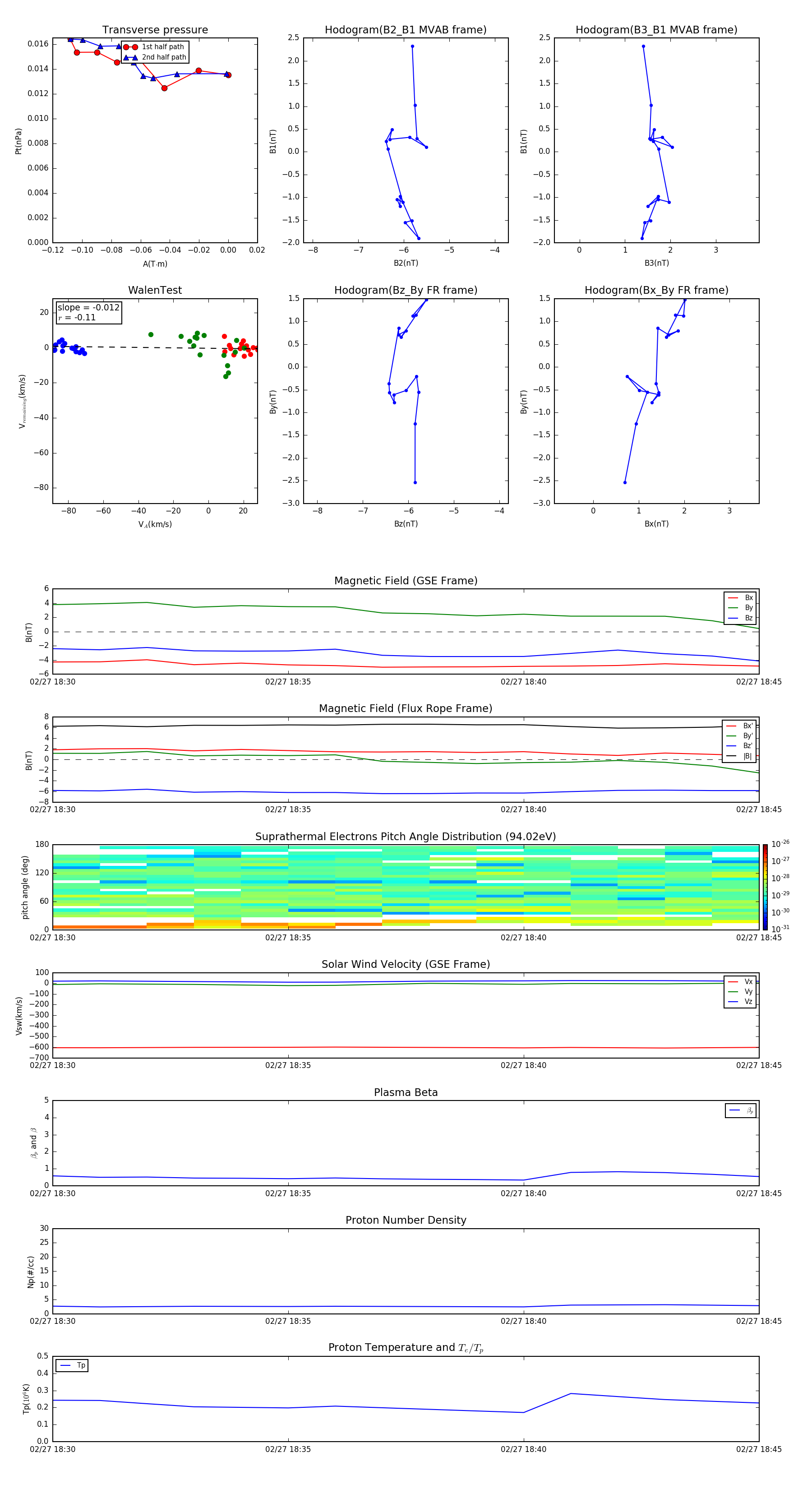Select "By" in the GSE magnetic field legend
The width and height of the screenshot is (812, 1489).
coord(740,607)
